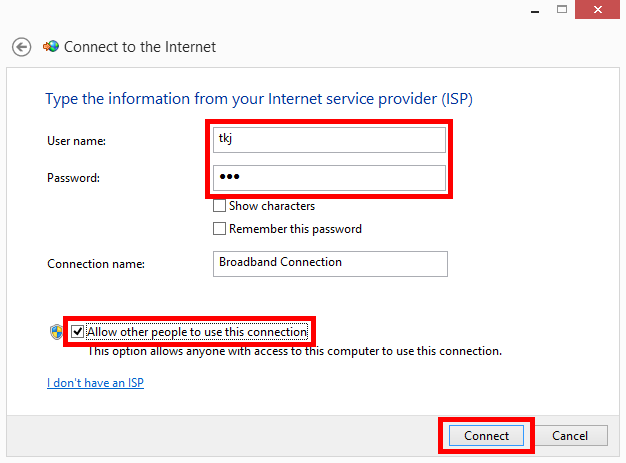Click the "User name:" label

point(76,141)
